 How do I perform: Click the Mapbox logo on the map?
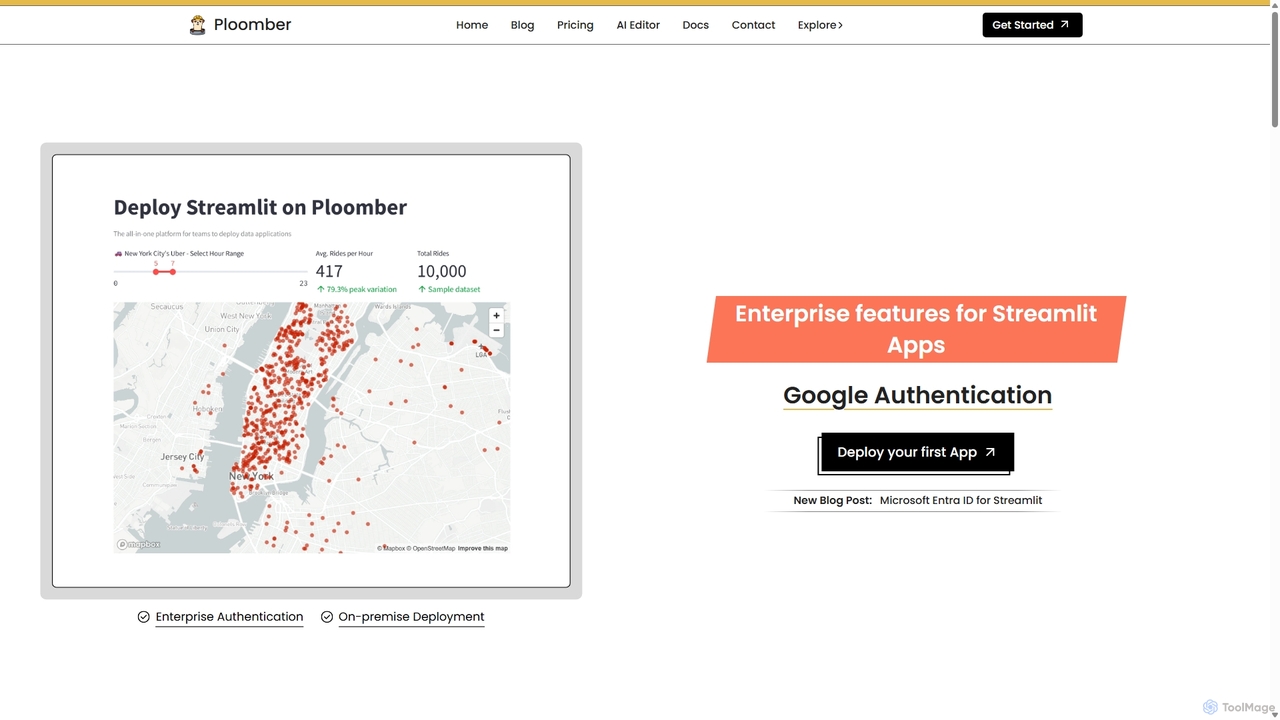coord(138,545)
